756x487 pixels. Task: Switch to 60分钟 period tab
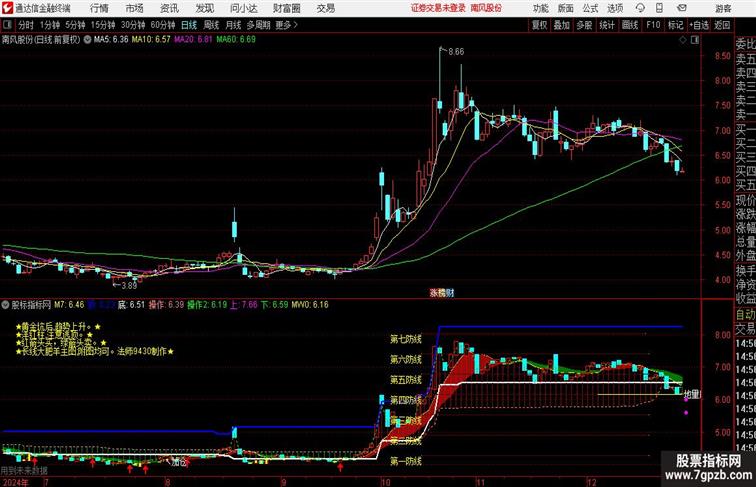click(x=163, y=25)
